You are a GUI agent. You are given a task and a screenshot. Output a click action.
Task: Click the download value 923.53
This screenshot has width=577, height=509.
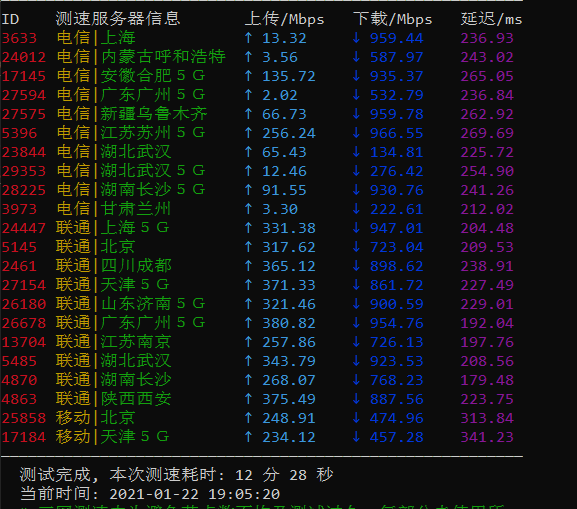tap(397, 361)
